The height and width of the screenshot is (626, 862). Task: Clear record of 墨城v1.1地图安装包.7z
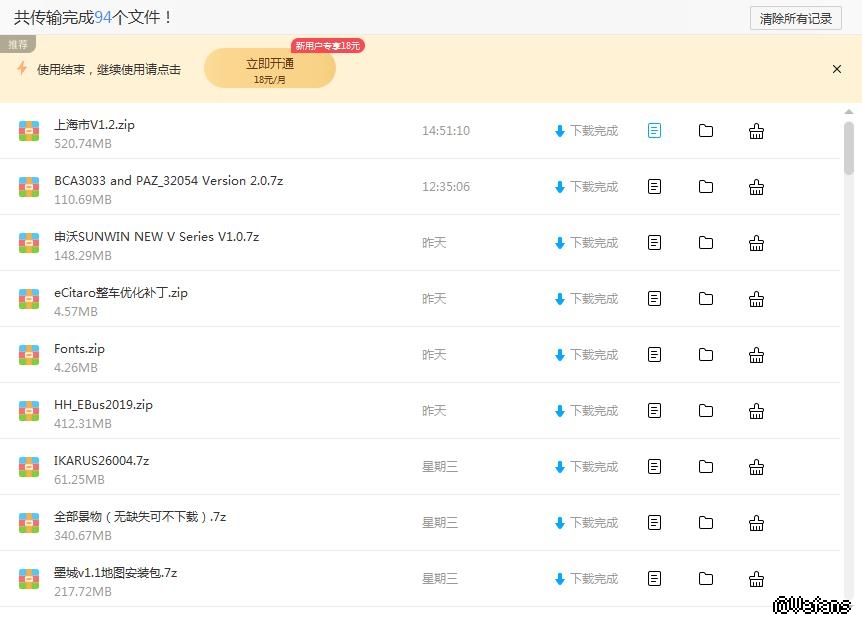click(x=756, y=579)
